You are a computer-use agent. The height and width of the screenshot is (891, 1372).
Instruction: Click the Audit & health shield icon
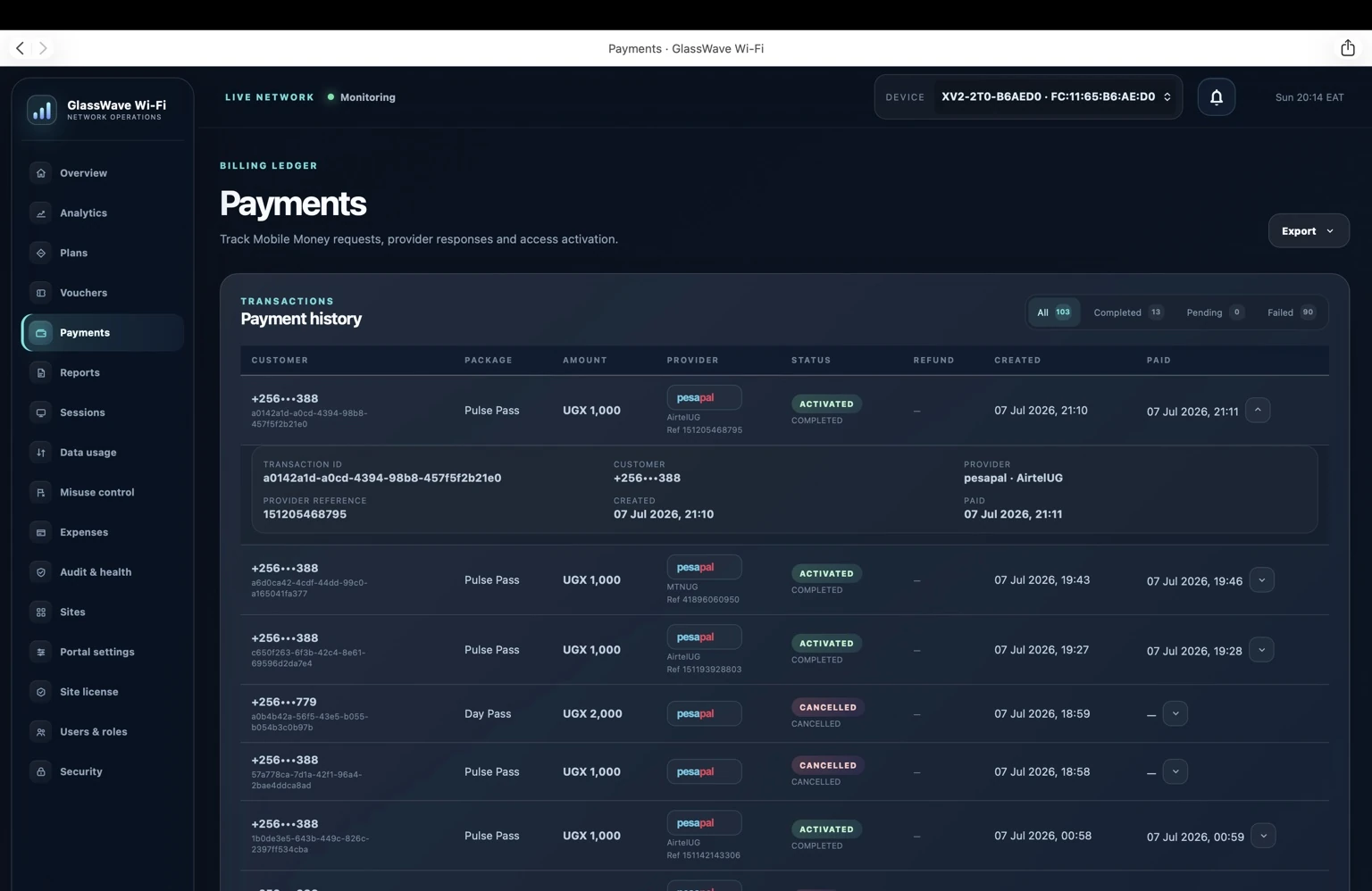40,572
